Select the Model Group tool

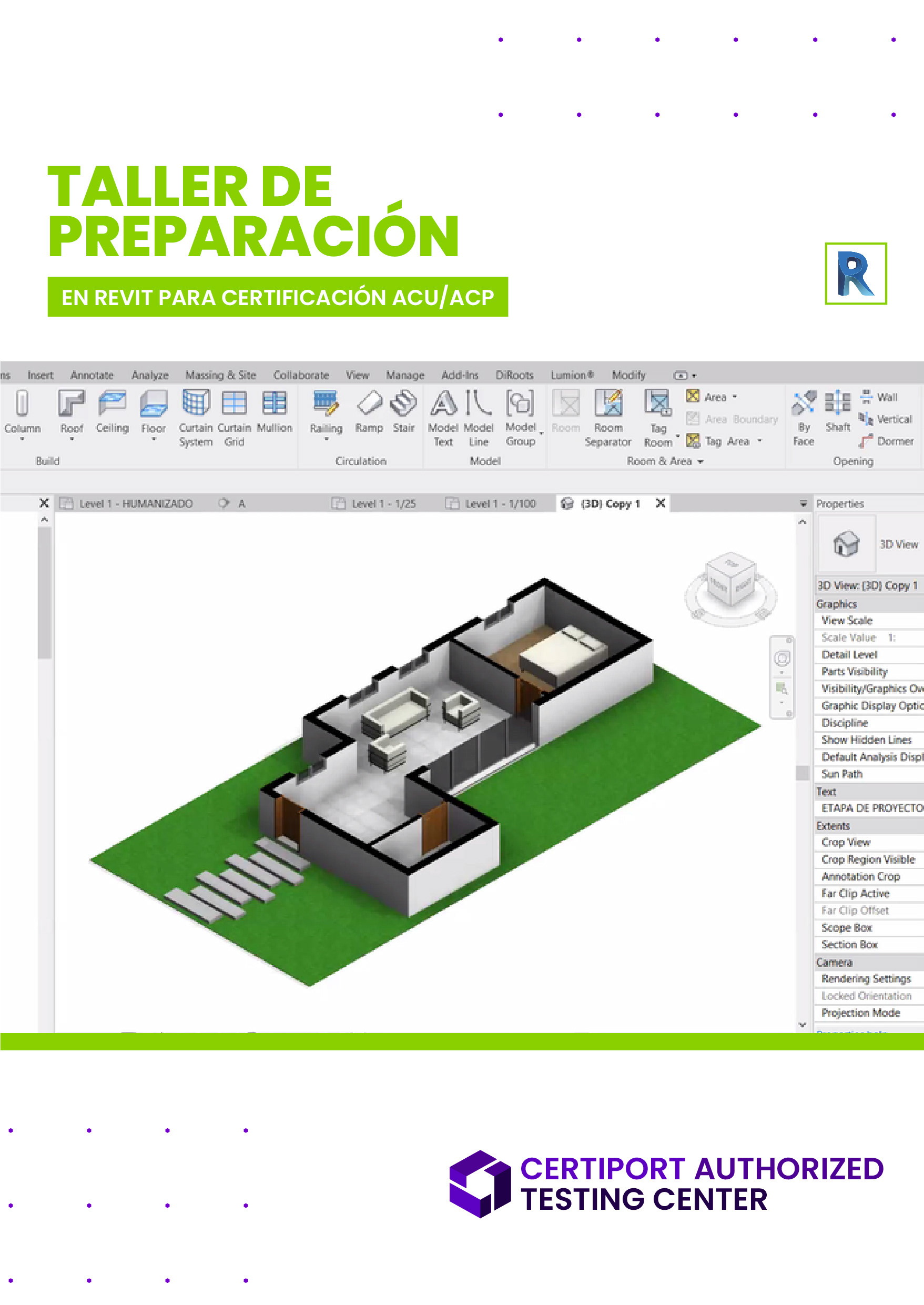521,418
